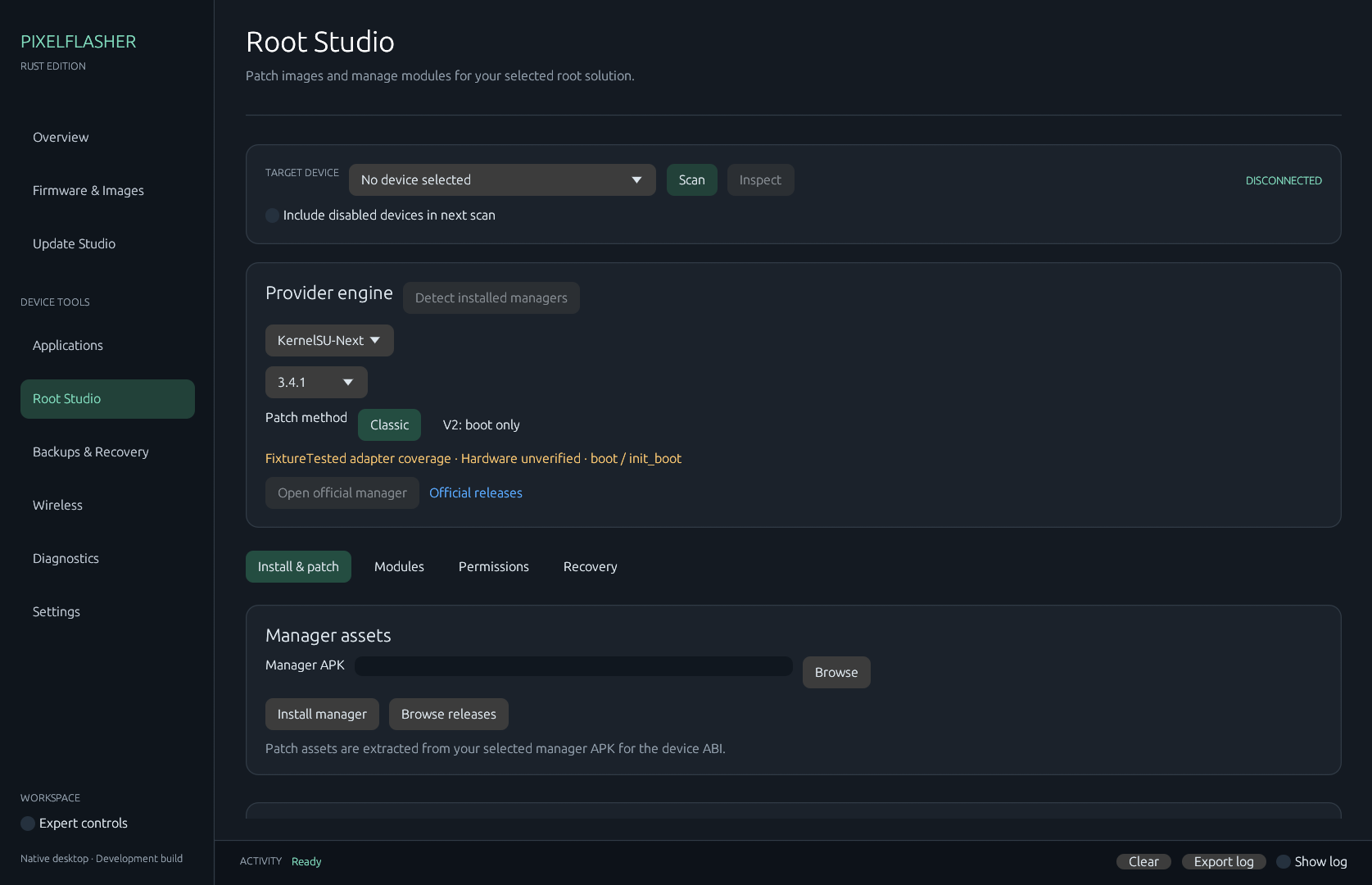Open the Official releases link

(x=476, y=493)
